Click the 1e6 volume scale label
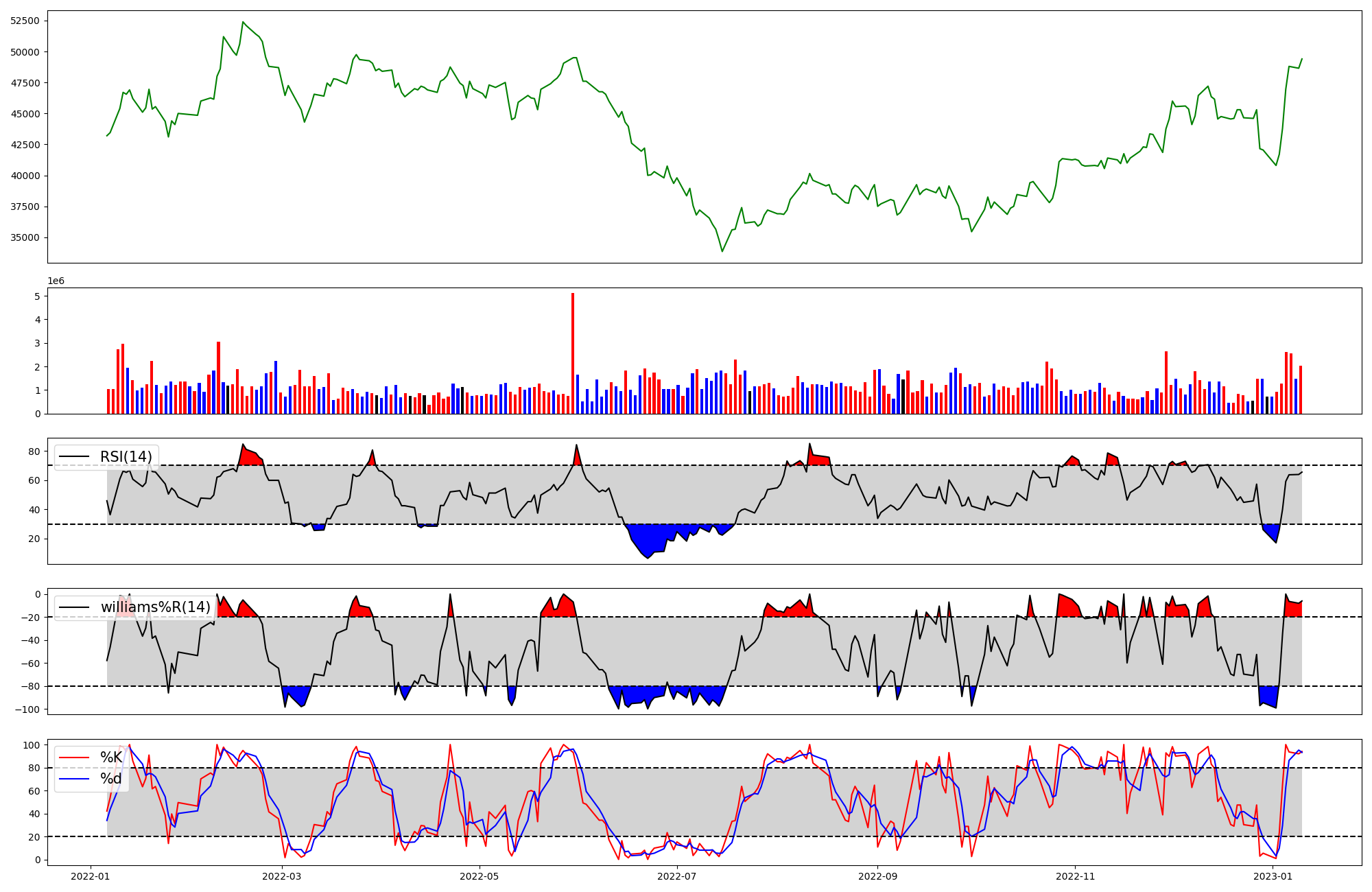The image size is (1372, 892). coord(56,281)
